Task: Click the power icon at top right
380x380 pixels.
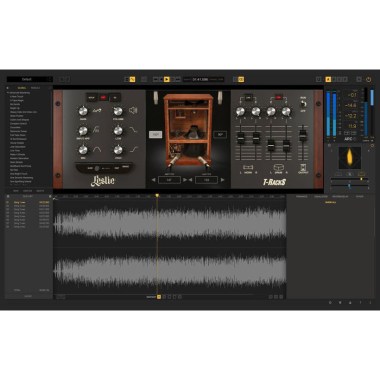Action: coord(368,79)
